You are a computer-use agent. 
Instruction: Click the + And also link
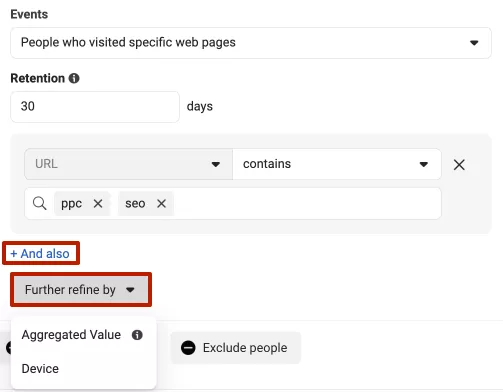40,254
